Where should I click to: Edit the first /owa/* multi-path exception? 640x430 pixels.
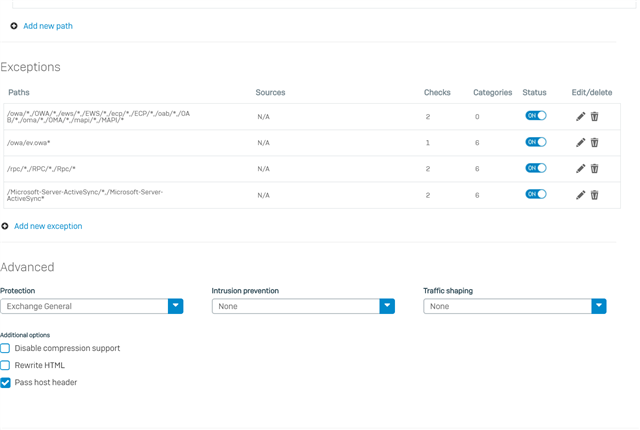pos(580,117)
